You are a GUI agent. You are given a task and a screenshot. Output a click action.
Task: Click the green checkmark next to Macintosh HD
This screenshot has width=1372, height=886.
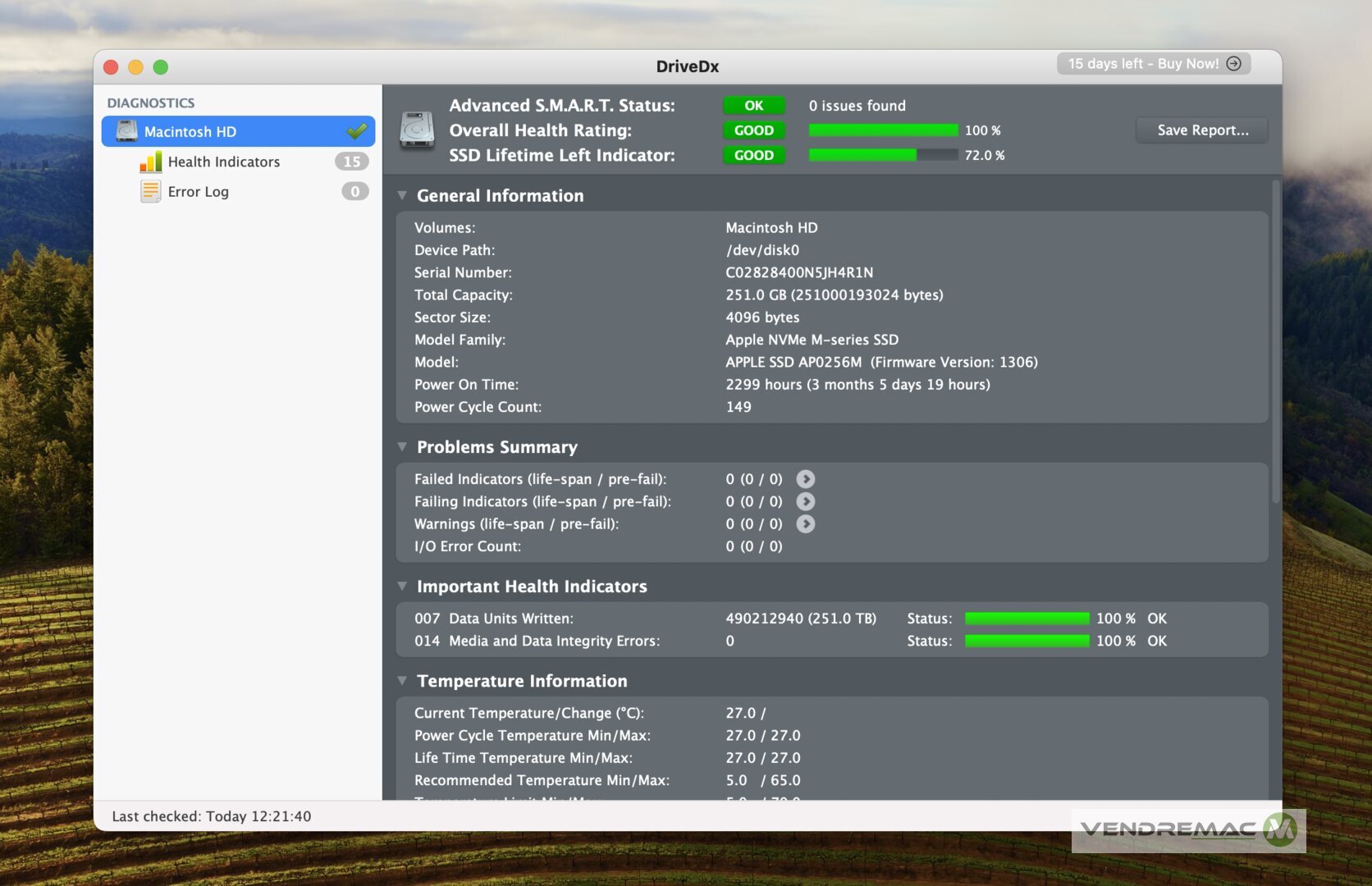[x=357, y=131]
